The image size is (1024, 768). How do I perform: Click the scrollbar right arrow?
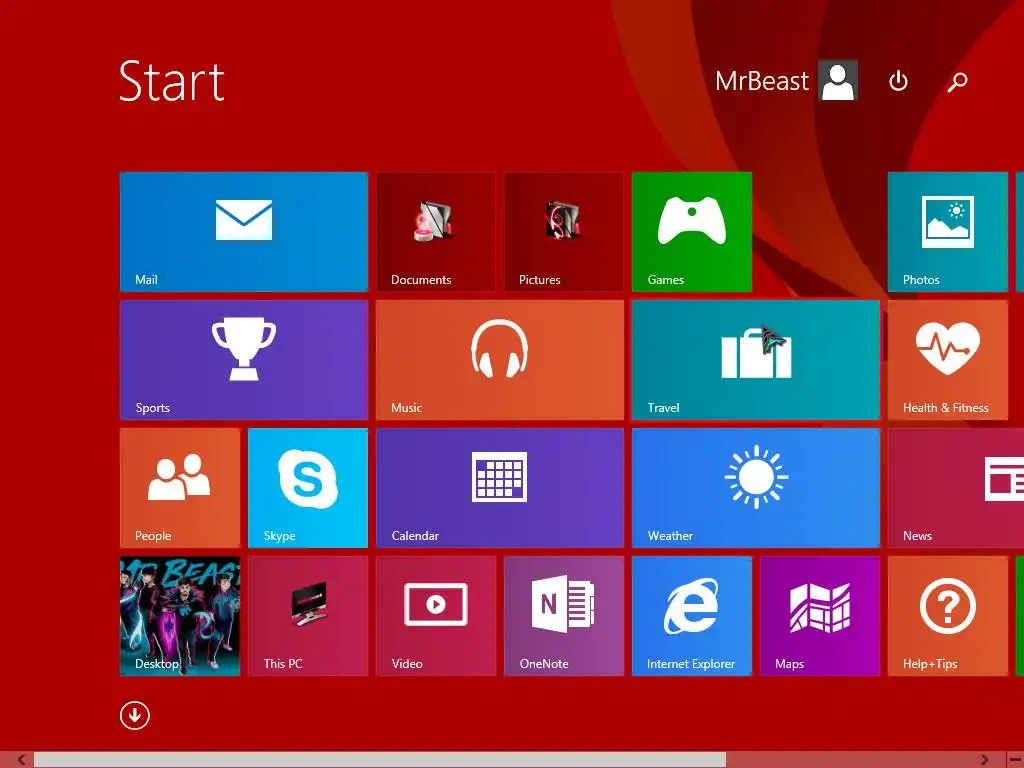(984, 760)
